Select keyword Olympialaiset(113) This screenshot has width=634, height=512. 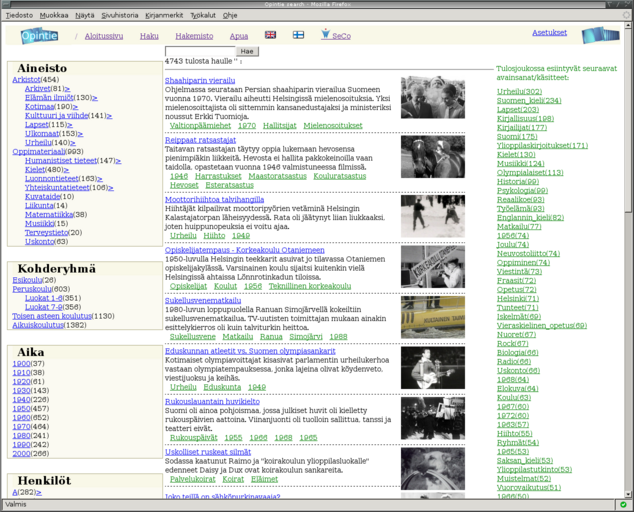pyautogui.click(x=530, y=173)
